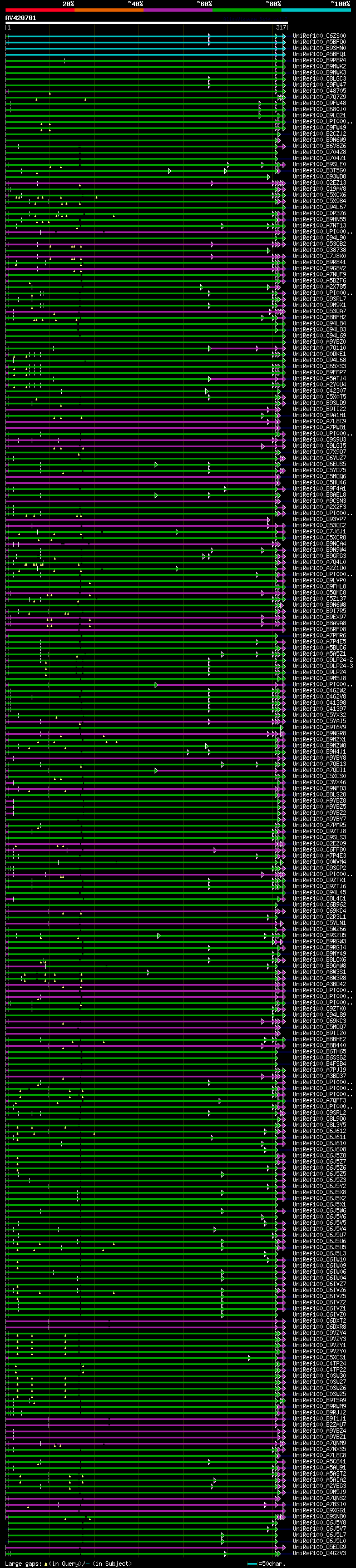The width and height of the screenshot is (356, 1568).
Task: Click UniRef100_C5XCS0 label
Action: tap(319, 776)
